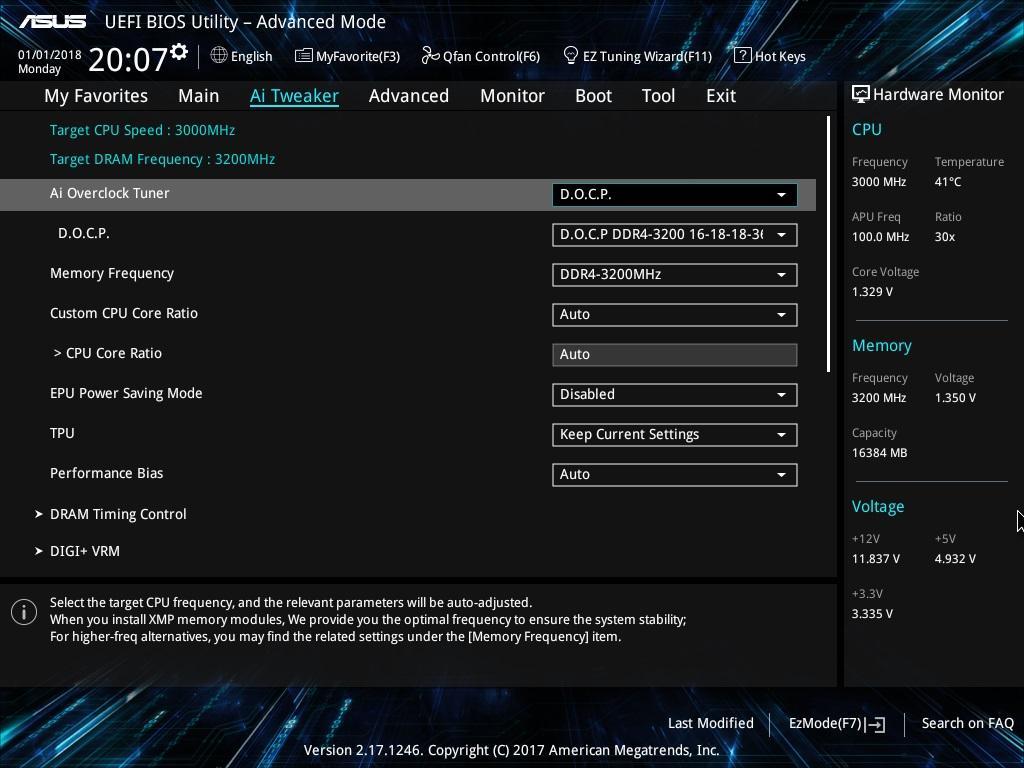Switch to the Tool tab
Image resolution: width=1024 pixels, height=768 pixels.
click(x=658, y=96)
